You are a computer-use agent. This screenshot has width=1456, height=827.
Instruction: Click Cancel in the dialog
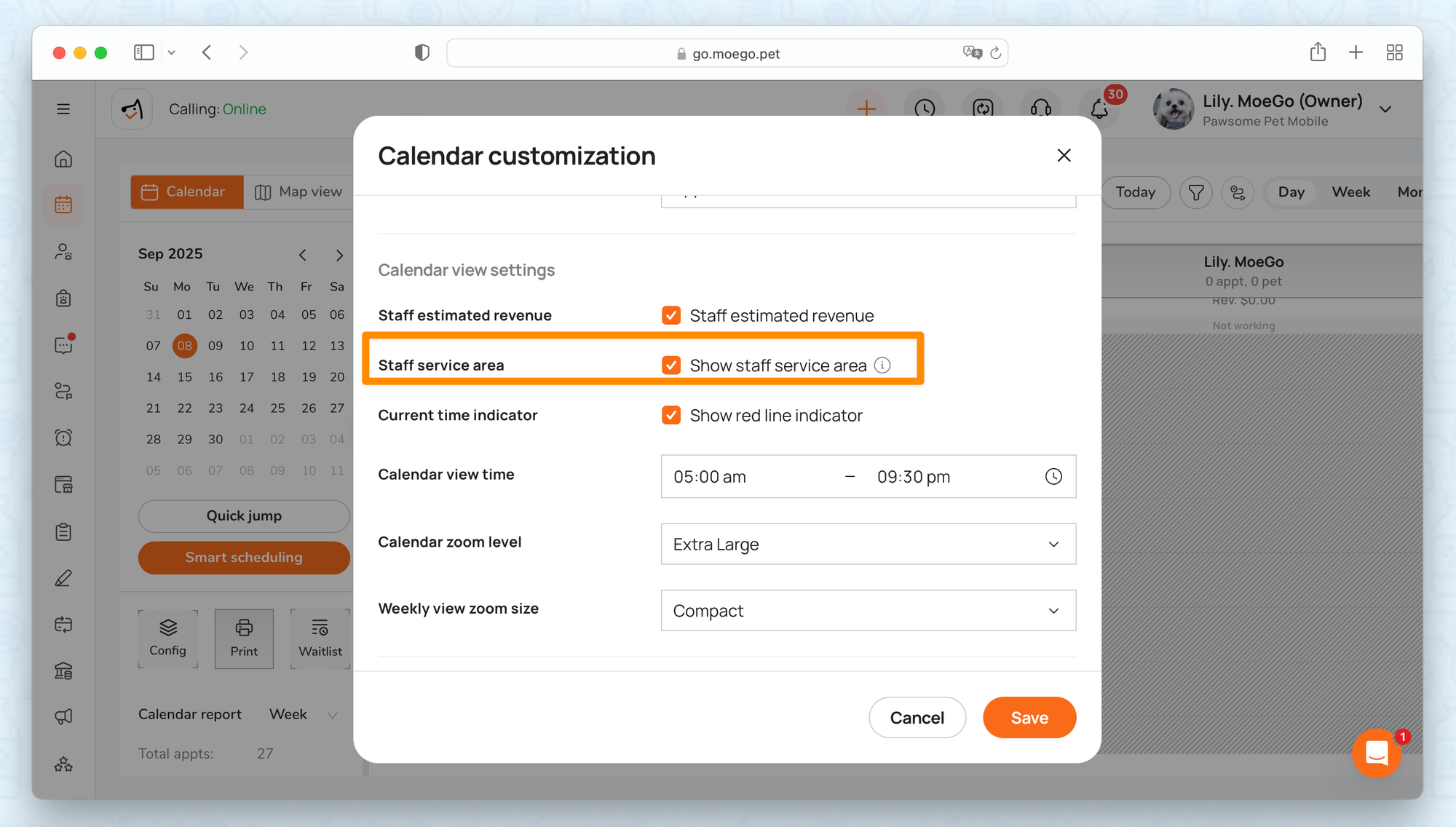(917, 718)
